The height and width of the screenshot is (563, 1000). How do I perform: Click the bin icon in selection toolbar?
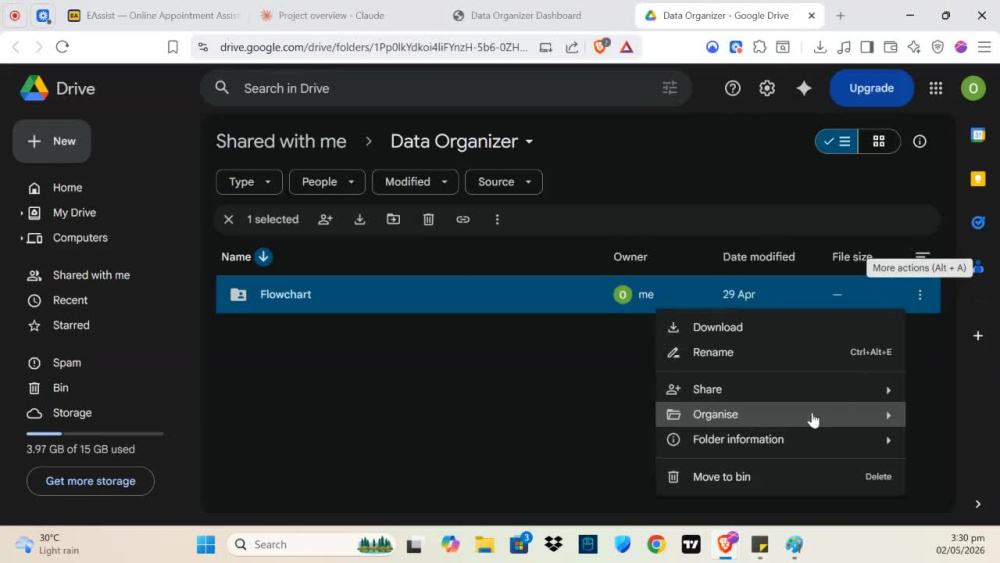[x=429, y=219]
